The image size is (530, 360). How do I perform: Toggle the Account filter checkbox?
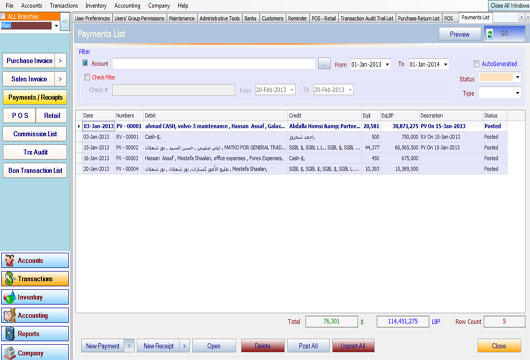pos(85,63)
